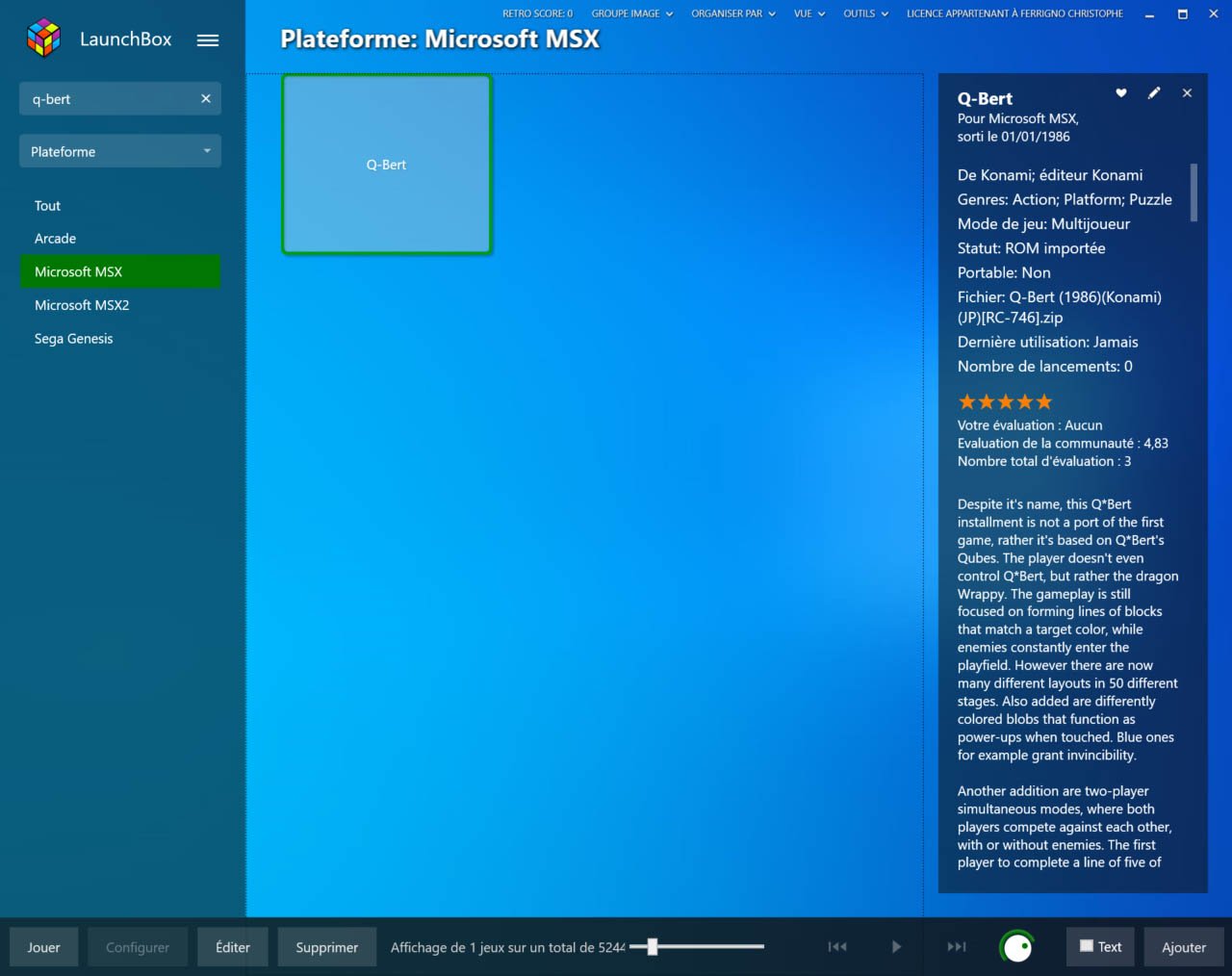
Task: Select Microsoft MSX in the sidebar
Action: tap(120, 271)
